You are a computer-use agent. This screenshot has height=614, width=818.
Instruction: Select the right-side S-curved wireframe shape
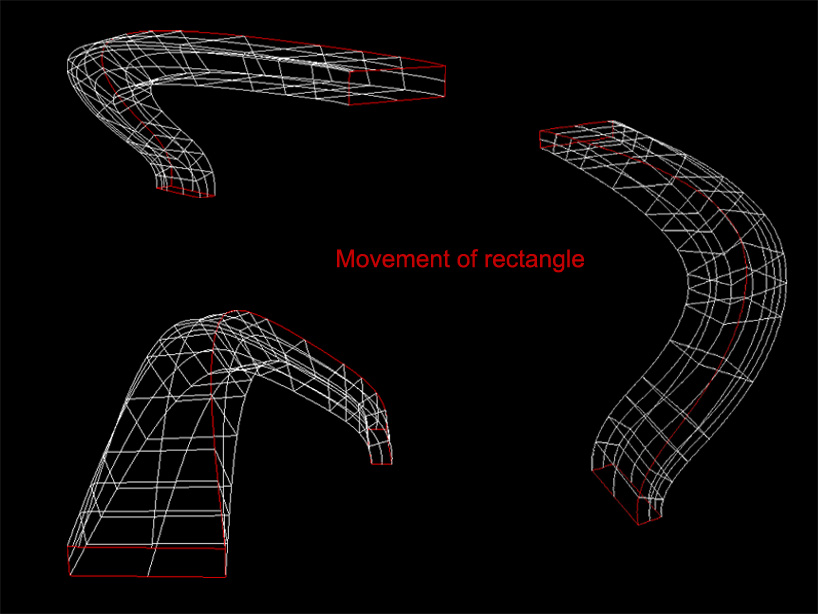pyautogui.click(x=700, y=330)
